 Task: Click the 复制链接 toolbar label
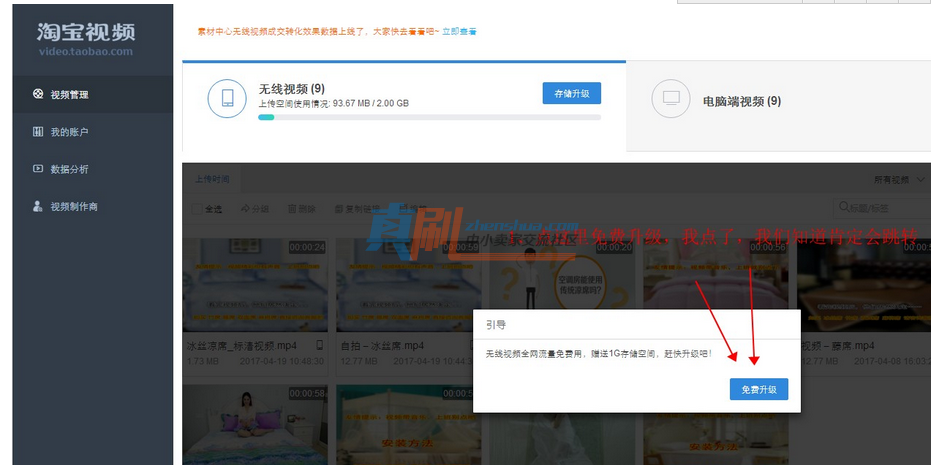[x=362, y=209]
